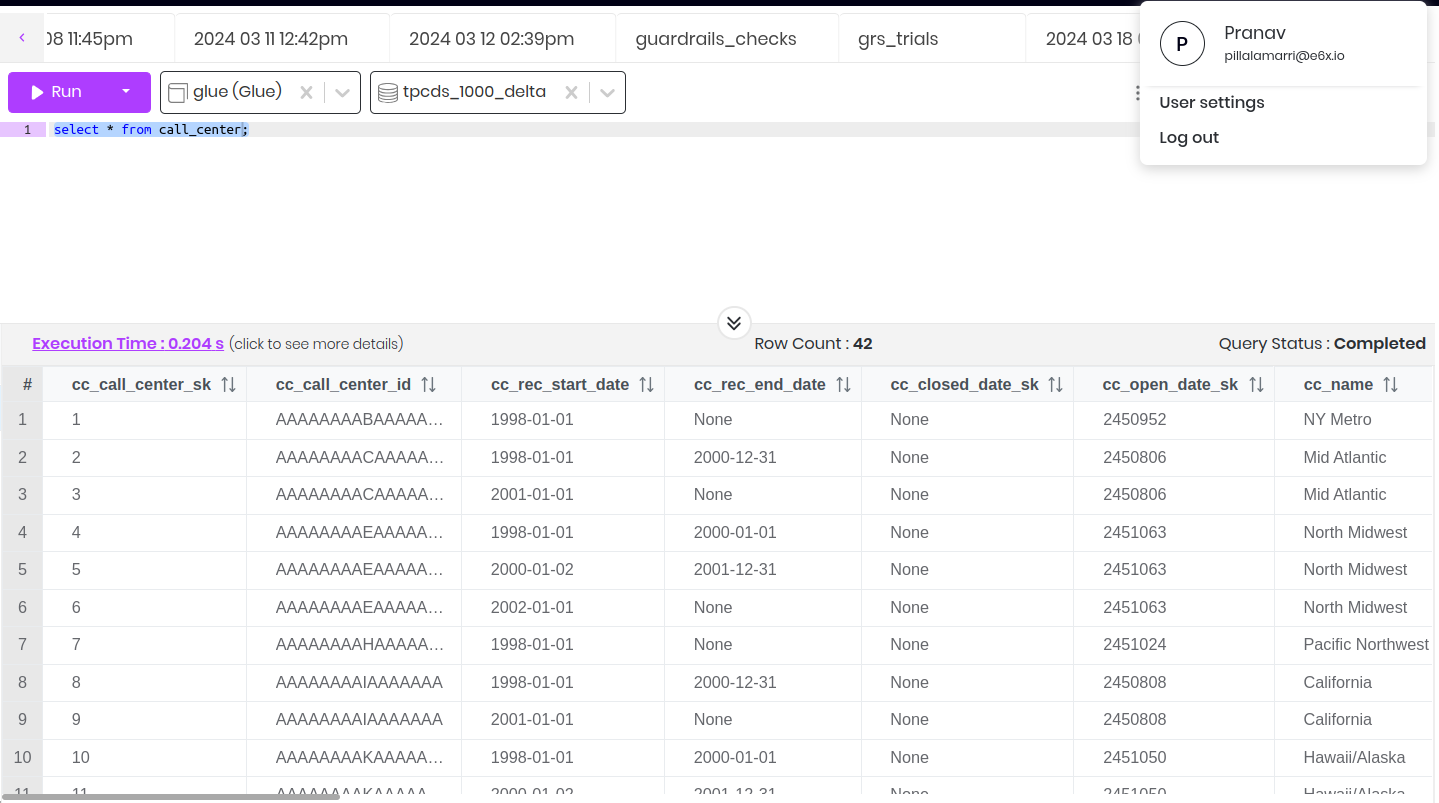Click the horizontal scrollbar of results
Screen dimensions: 1439x803
coord(170,797)
